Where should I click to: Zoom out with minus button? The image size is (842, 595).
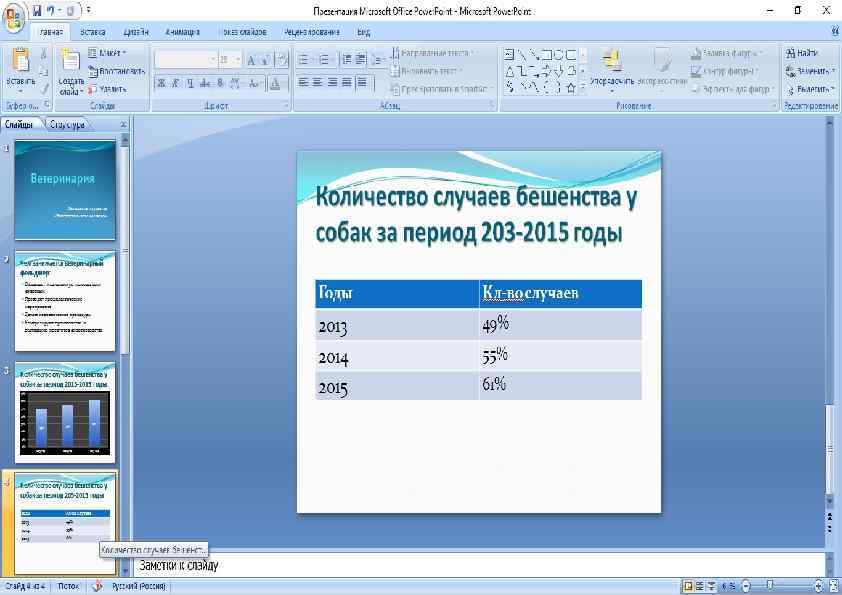point(745,586)
